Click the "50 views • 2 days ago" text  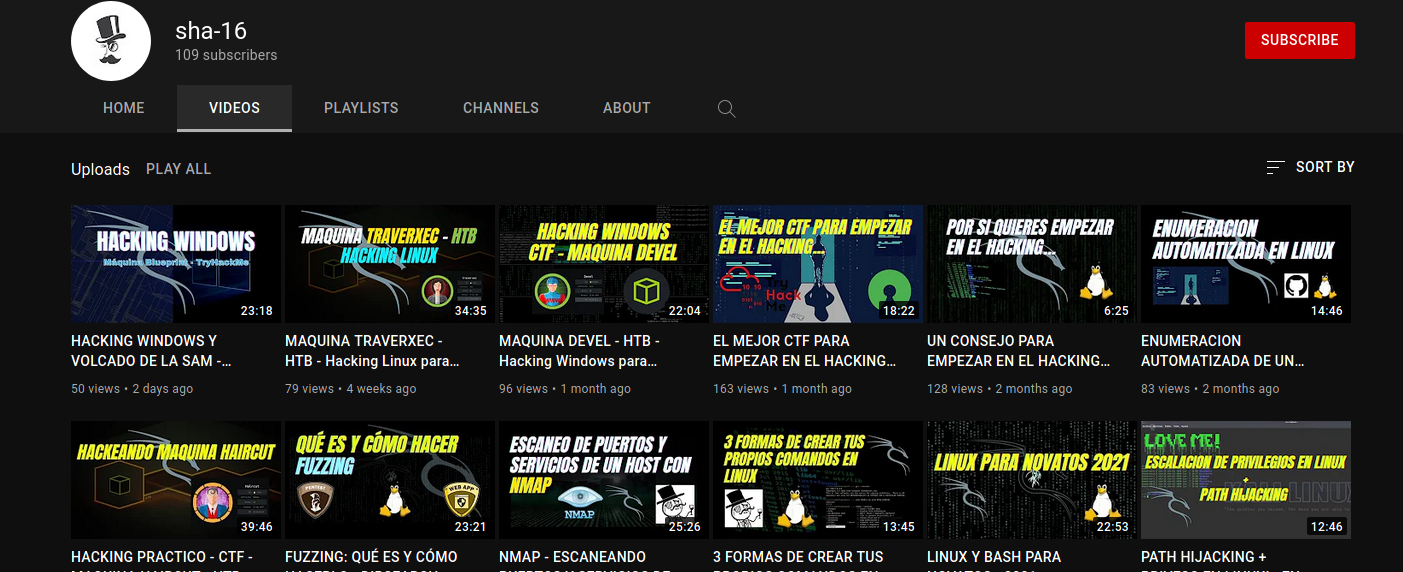(x=132, y=389)
